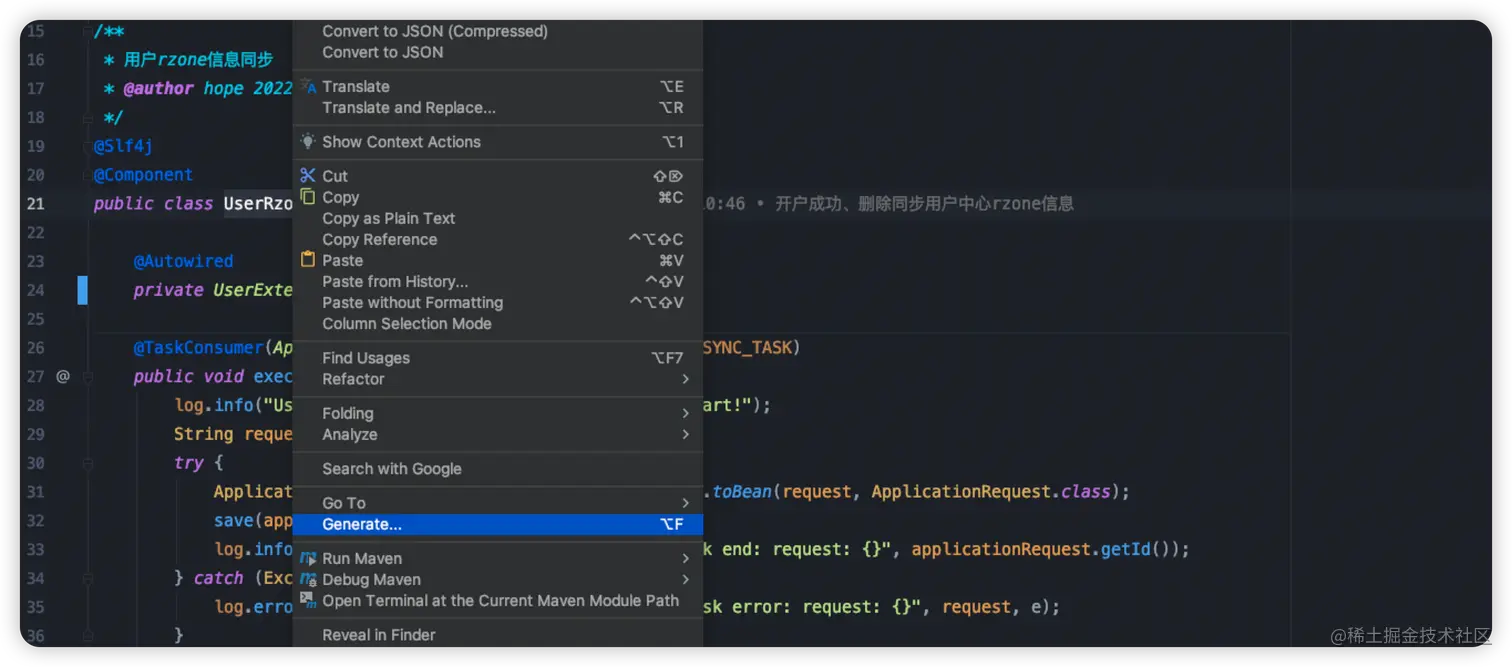Viewport: 1512px width, 667px height.
Task: Select Copy Reference menu item
Action: [x=498, y=239]
